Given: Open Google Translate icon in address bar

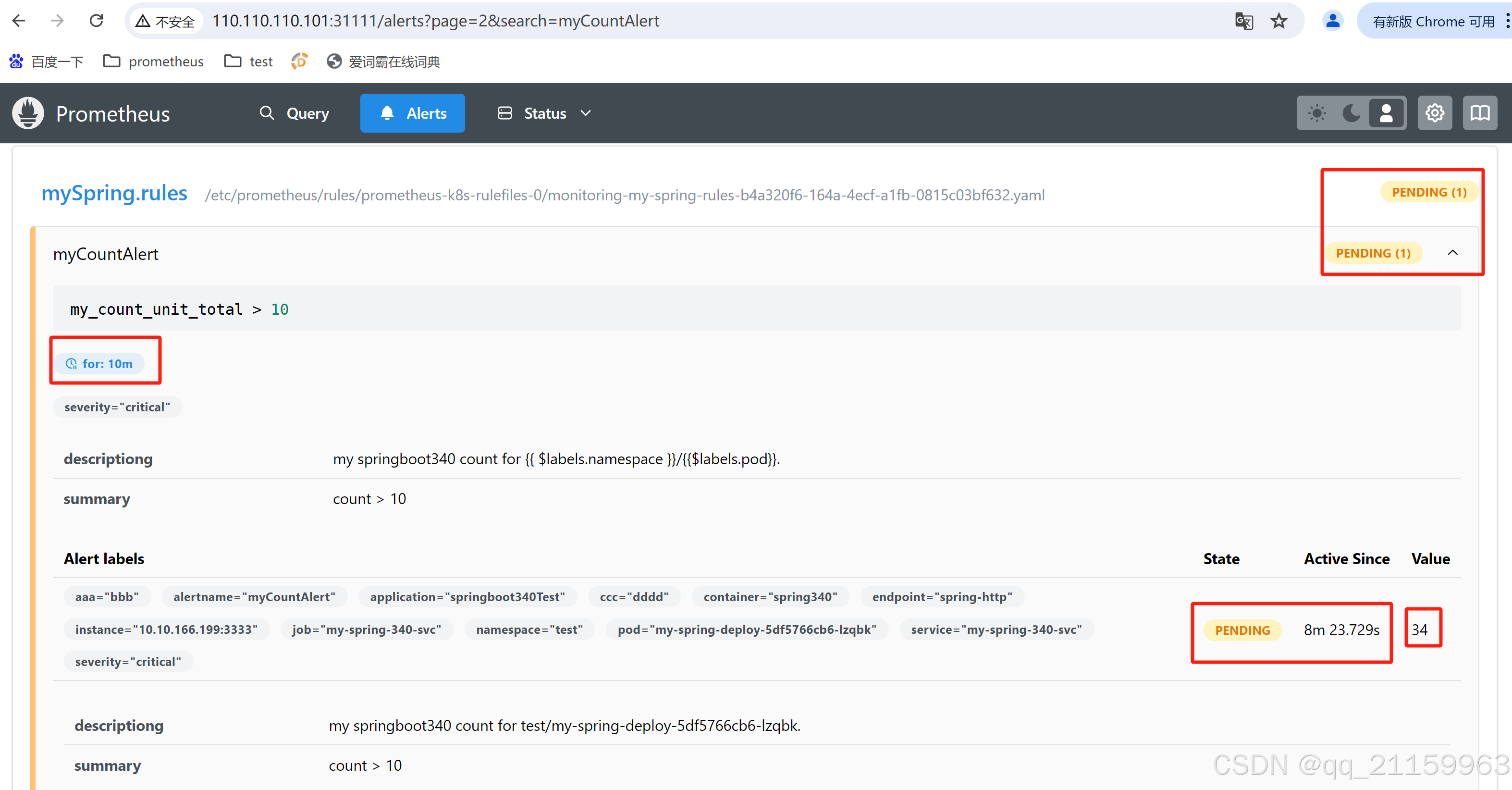Looking at the screenshot, I should click(x=1244, y=21).
